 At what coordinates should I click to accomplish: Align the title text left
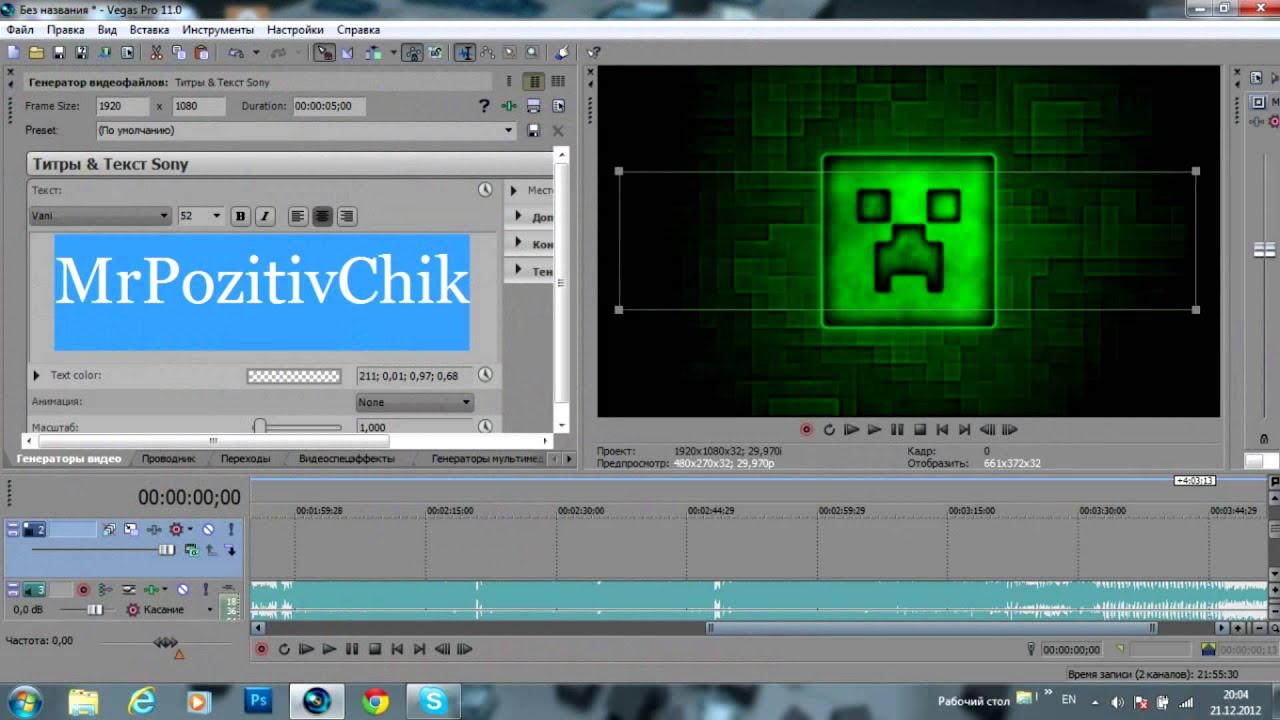(x=298, y=216)
